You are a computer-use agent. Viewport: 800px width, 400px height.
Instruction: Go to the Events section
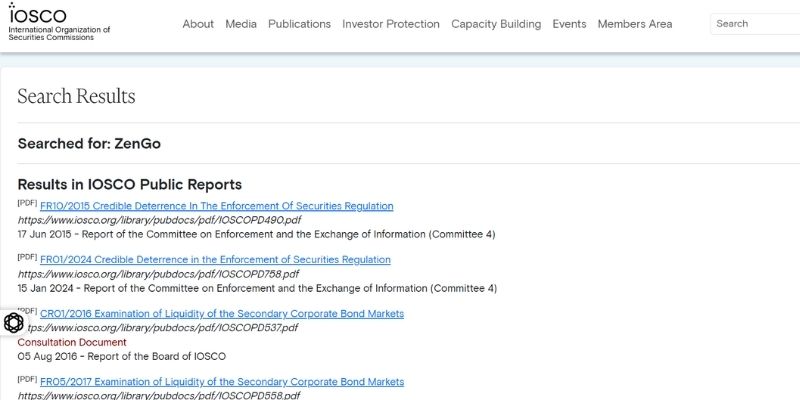(569, 24)
